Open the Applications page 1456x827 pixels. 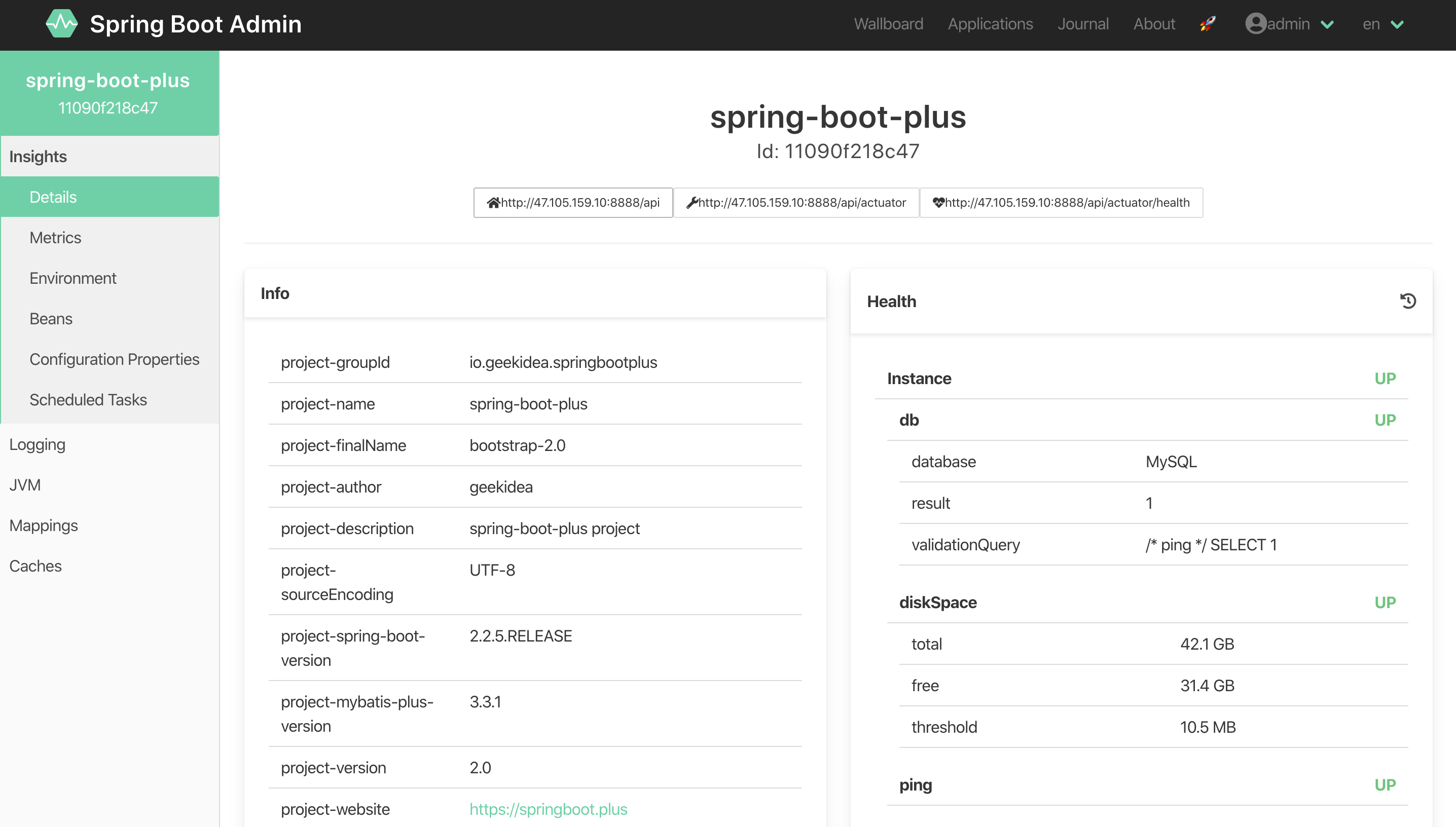pos(990,24)
